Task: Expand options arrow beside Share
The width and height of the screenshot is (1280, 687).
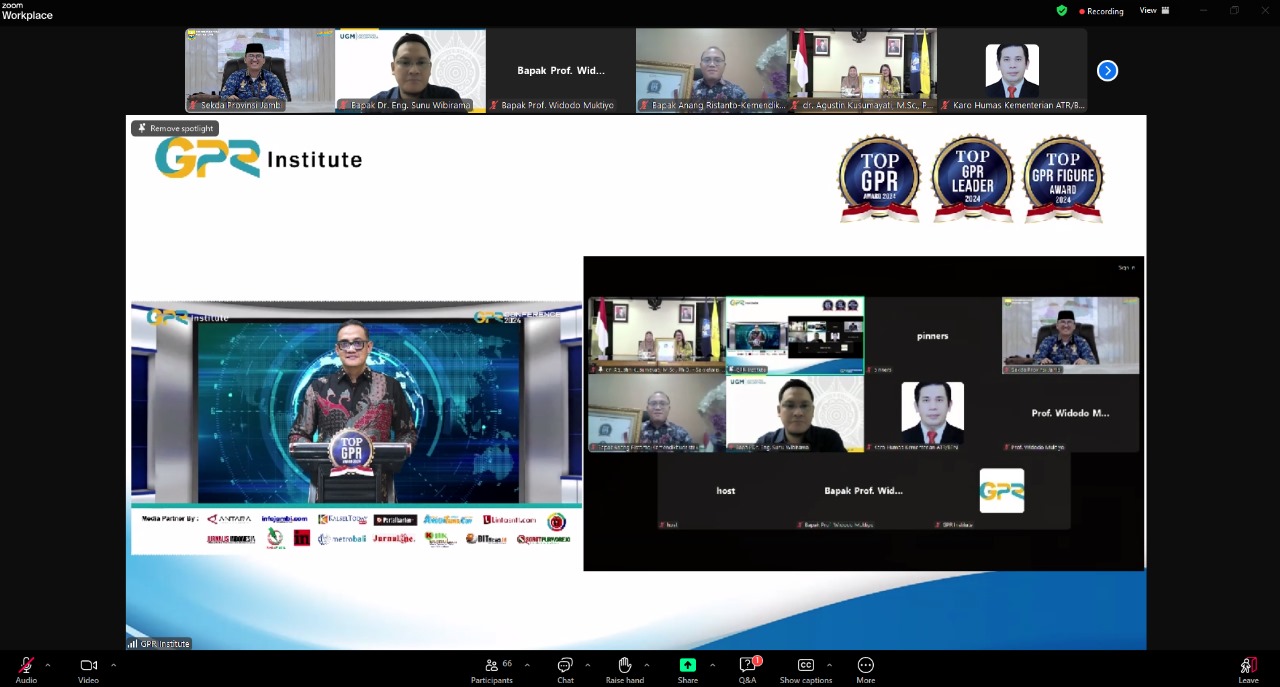Action: pyautogui.click(x=712, y=665)
